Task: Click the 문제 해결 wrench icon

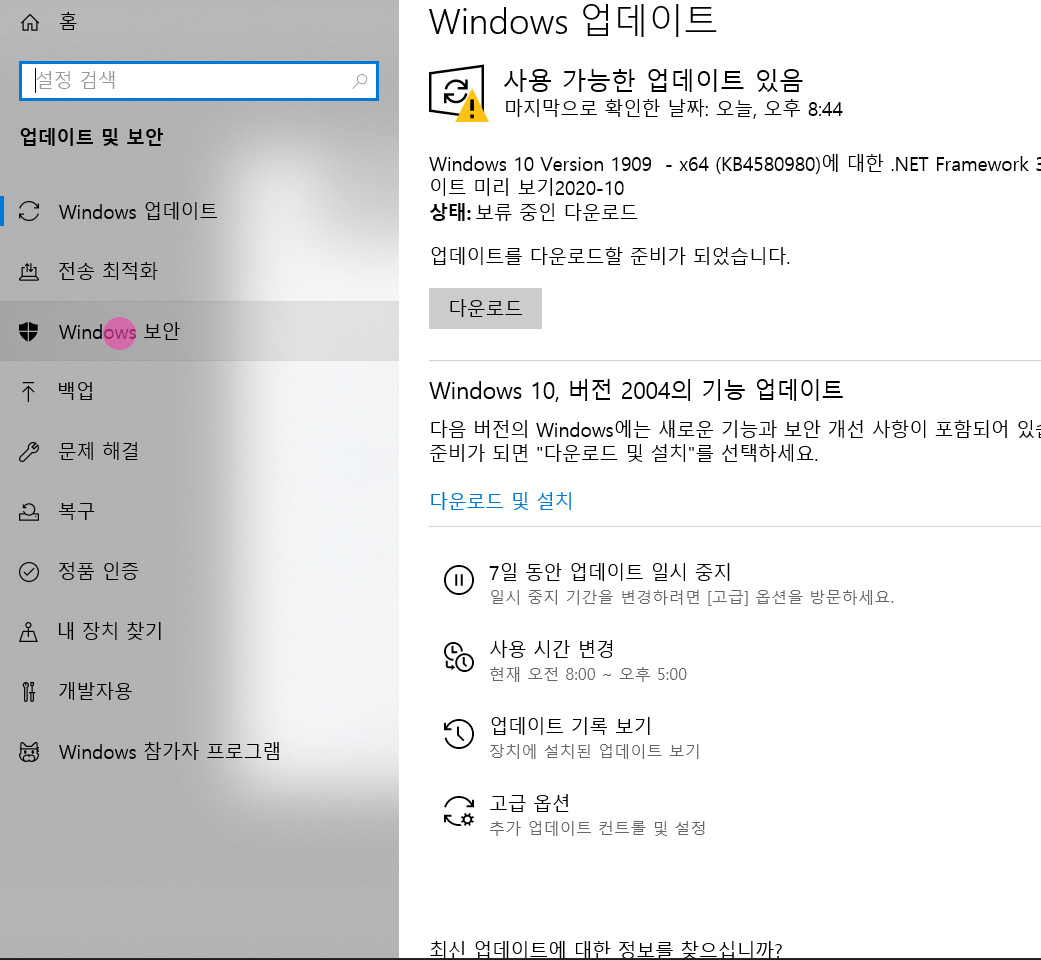Action: pos(29,451)
